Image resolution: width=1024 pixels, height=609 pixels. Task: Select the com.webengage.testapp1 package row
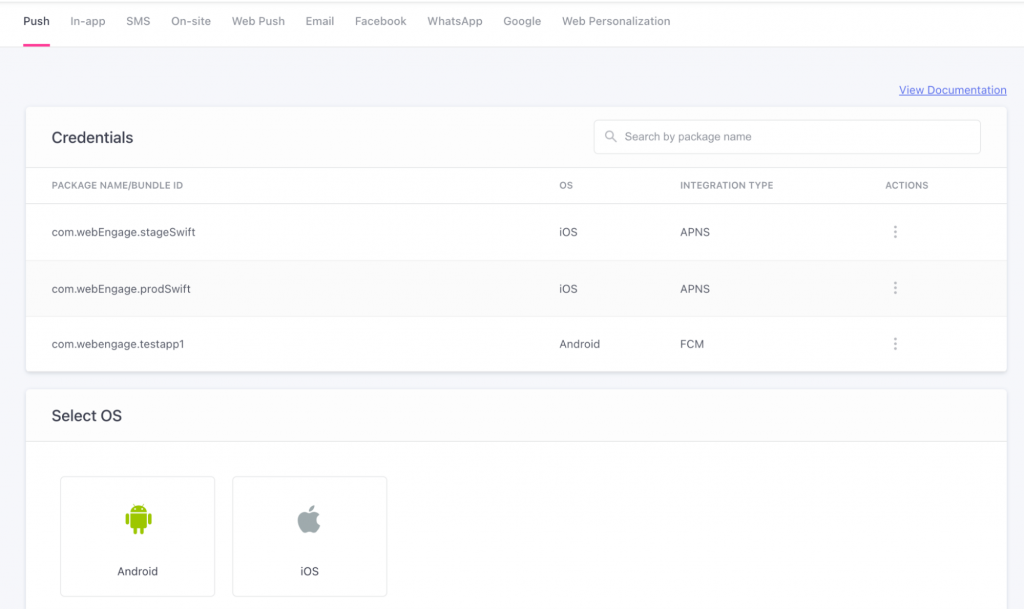(x=118, y=344)
